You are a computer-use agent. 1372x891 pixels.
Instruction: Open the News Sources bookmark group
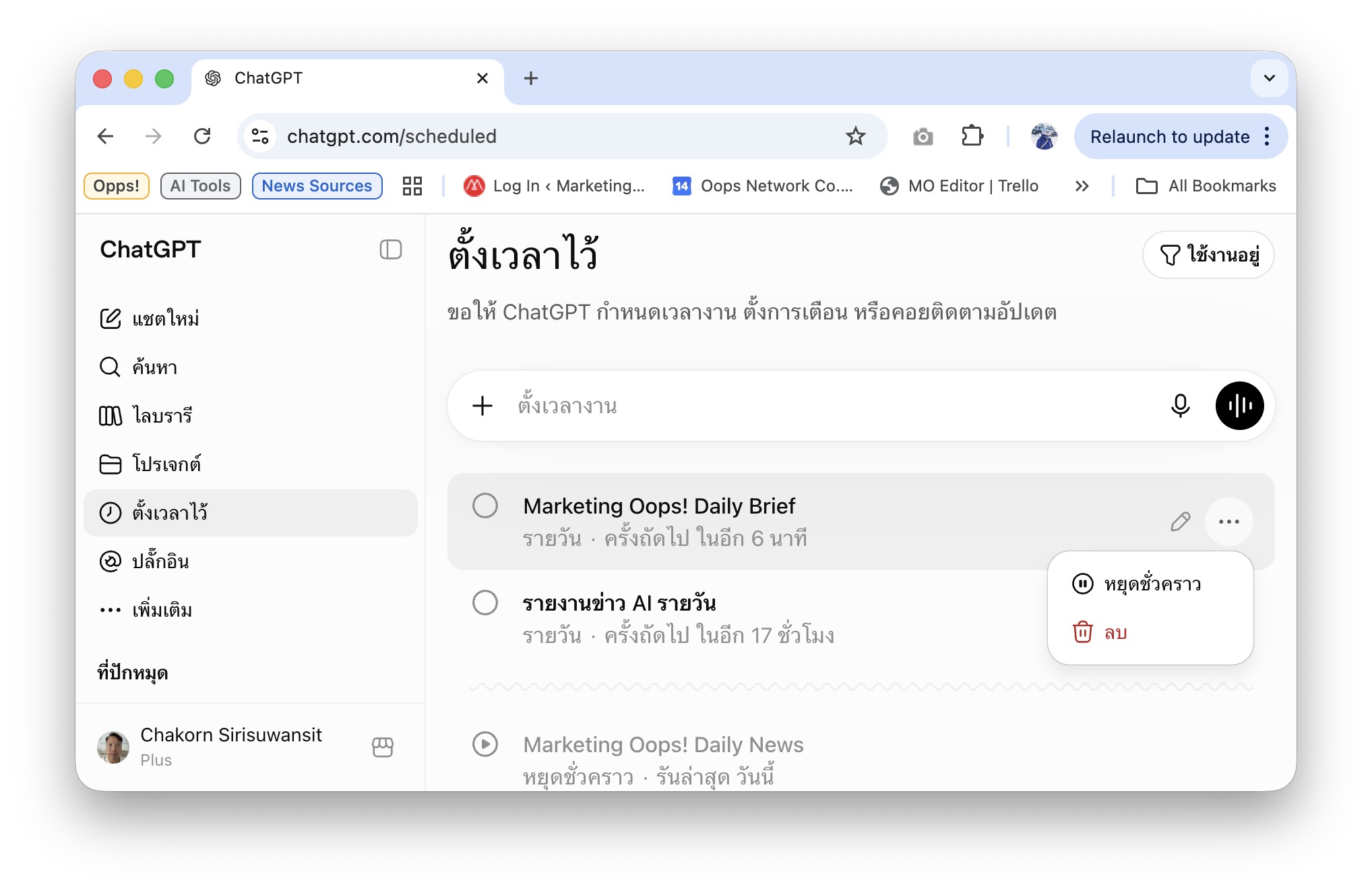coord(317,186)
